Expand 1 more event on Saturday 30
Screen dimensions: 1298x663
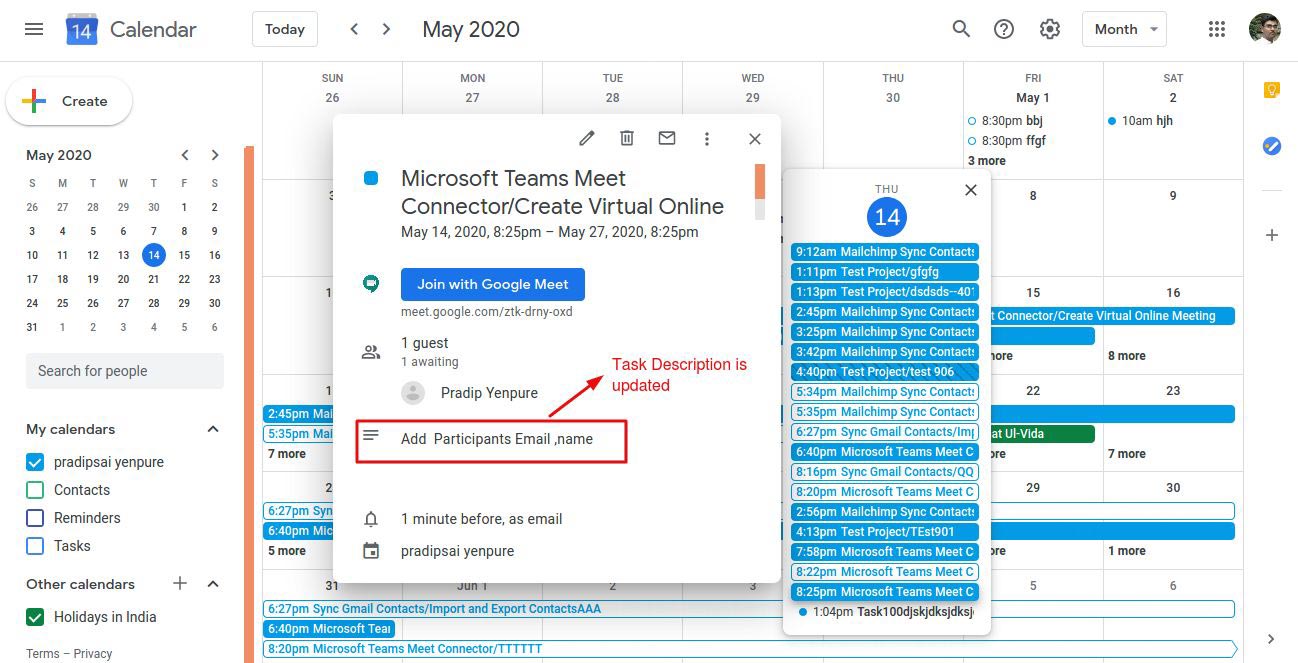(x=1127, y=551)
